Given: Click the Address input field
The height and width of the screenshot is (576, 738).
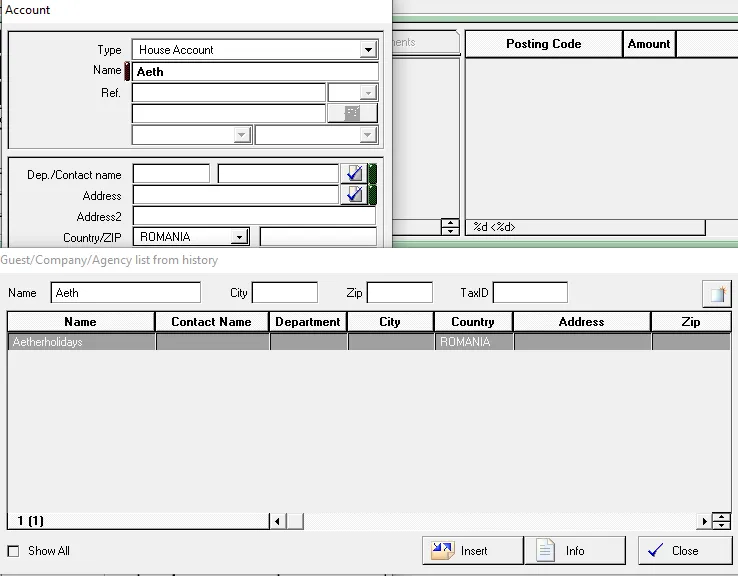Looking at the screenshot, I should tap(236, 194).
